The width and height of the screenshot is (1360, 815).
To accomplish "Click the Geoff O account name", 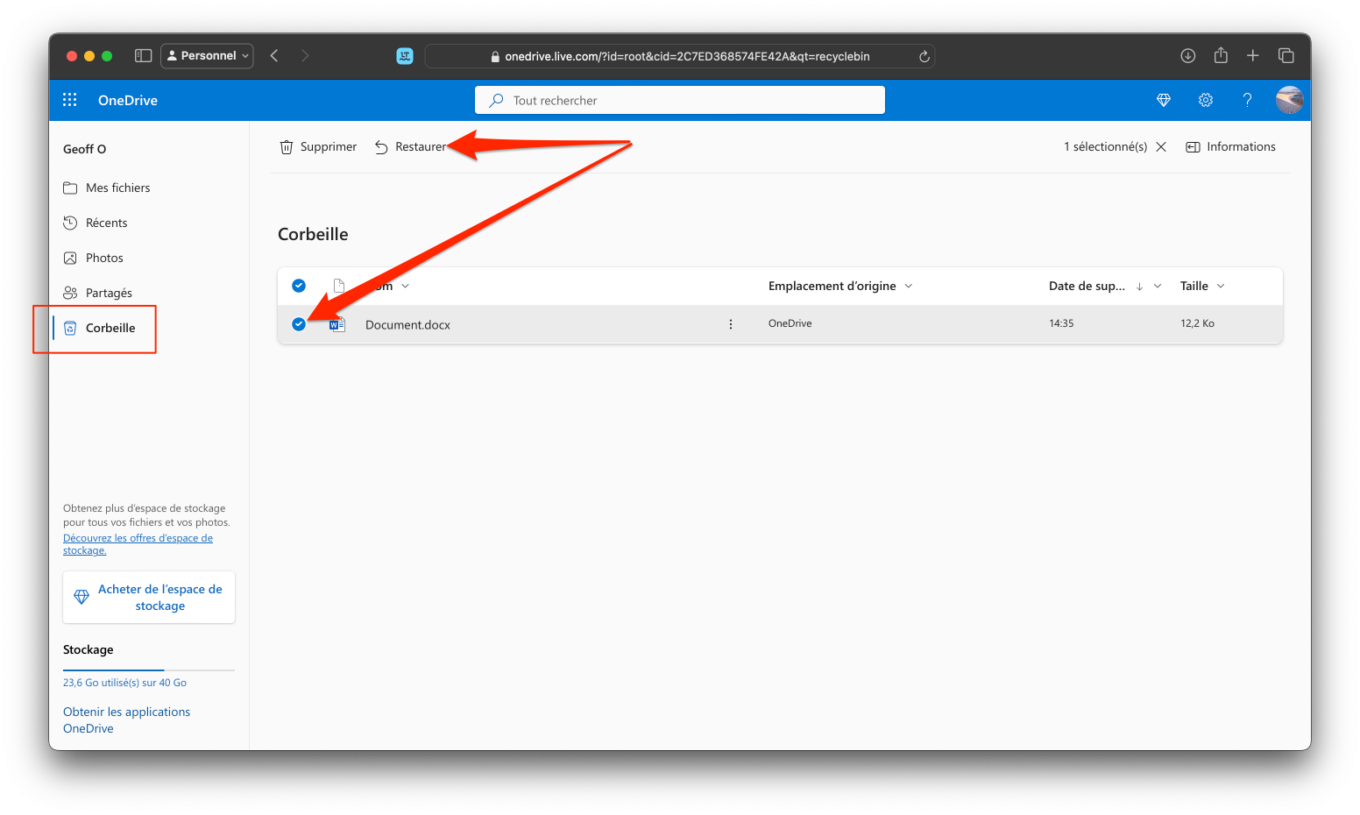I will (x=85, y=149).
